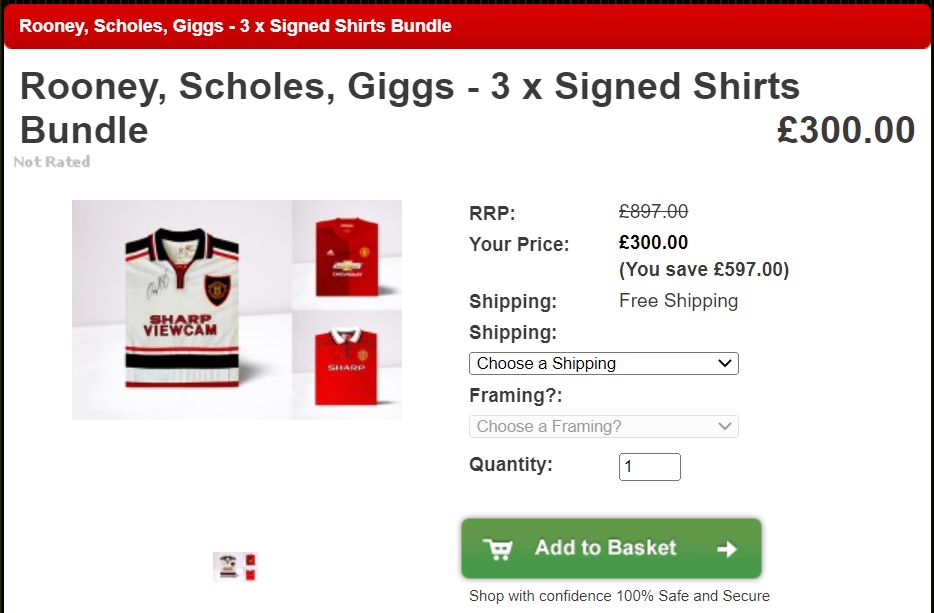This screenshot has height=613, width=934.
Task: Focus the Quantity input field
Action: 649,467
